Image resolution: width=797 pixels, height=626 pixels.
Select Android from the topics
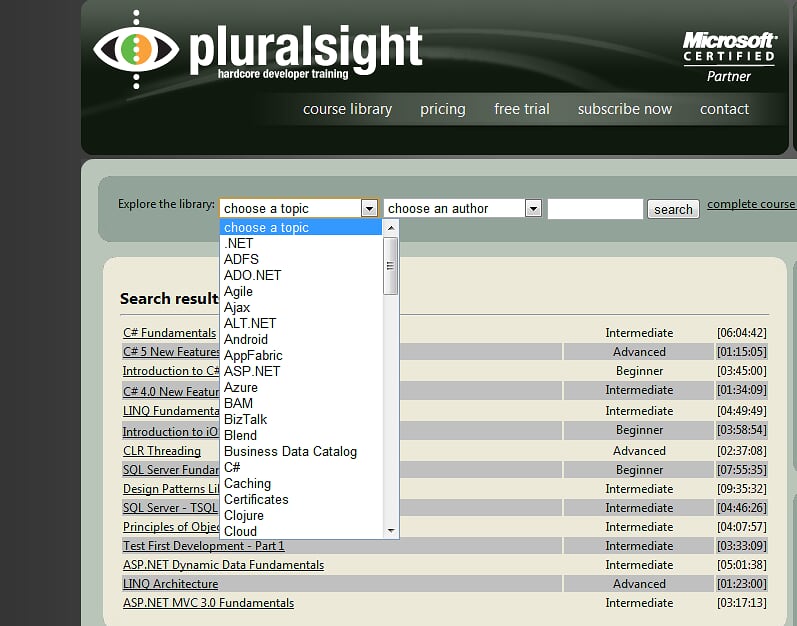[x=300, y=339]
